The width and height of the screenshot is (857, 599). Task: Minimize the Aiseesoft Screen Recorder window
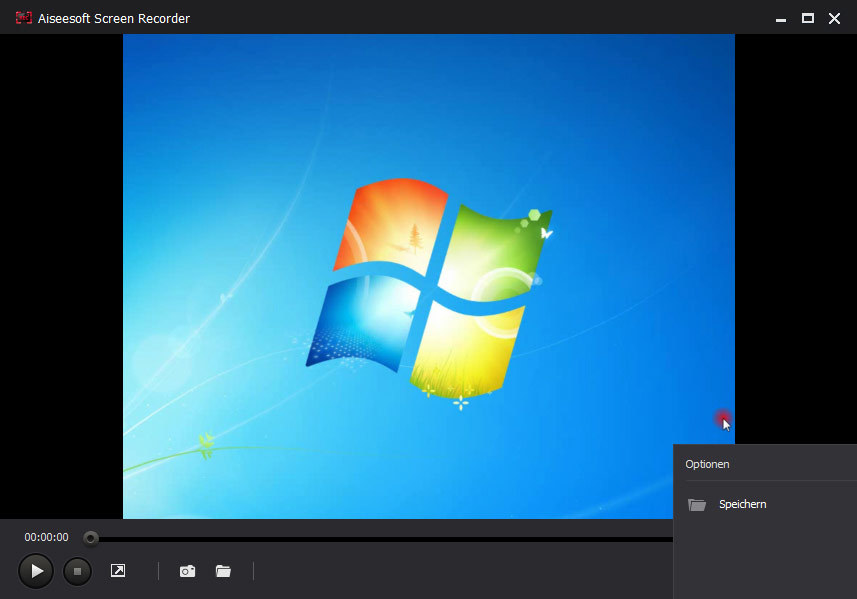click(x=781, y=19)
